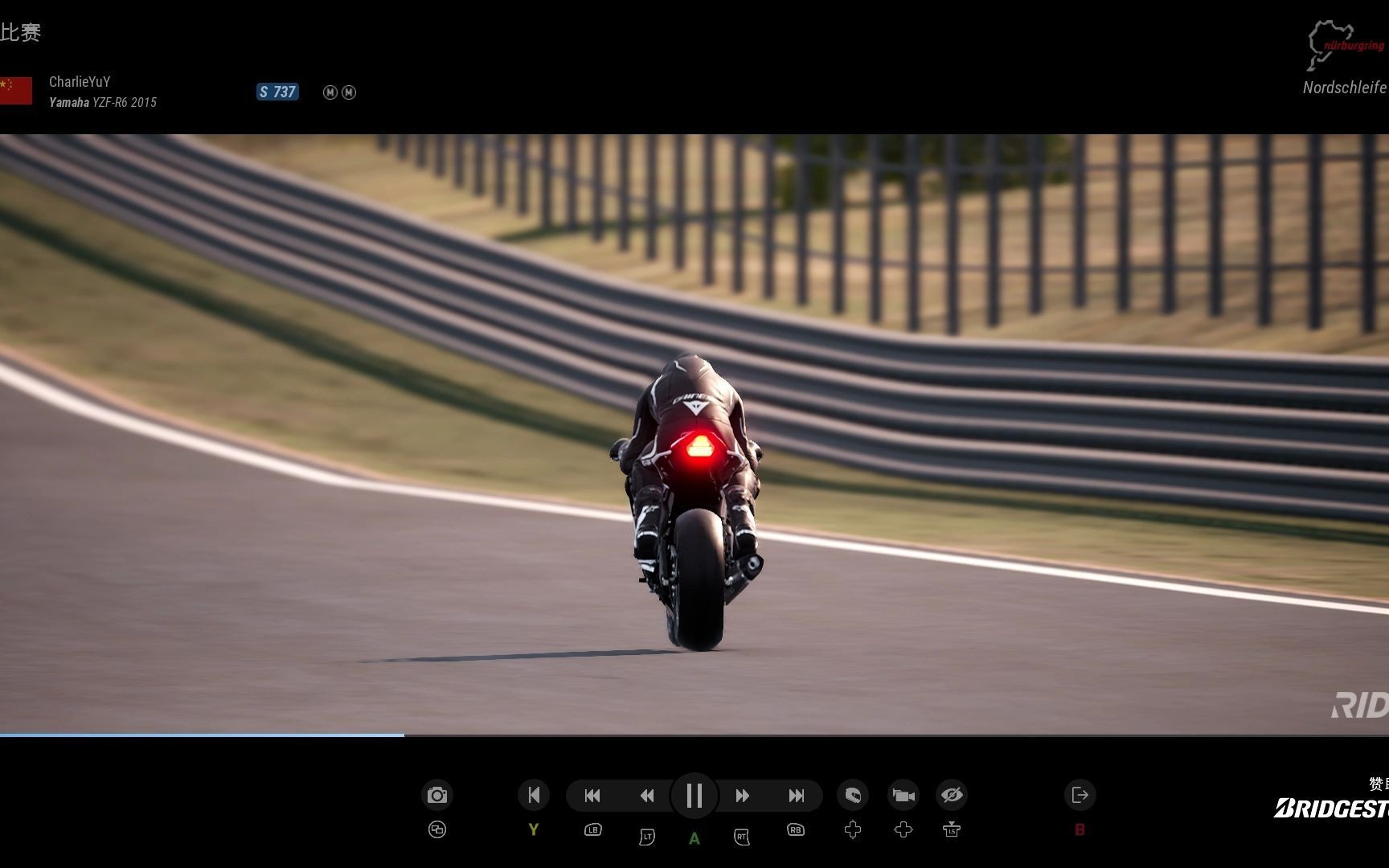Click the replay progress bar
The image size is (1389, 868).
(x=694, y=735)
